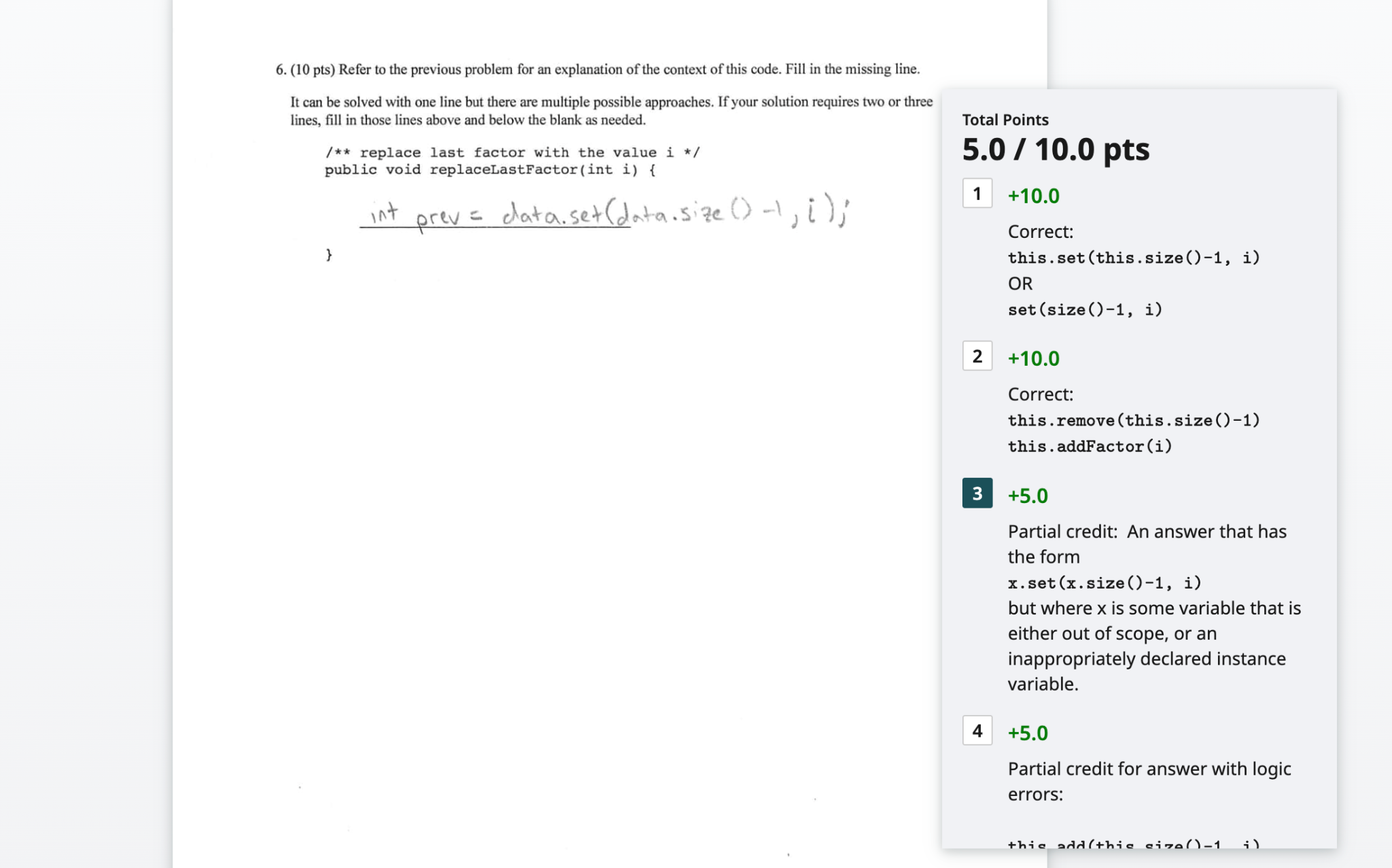
Task: Click the Total Points label
Action: [x=1005, y=120]
